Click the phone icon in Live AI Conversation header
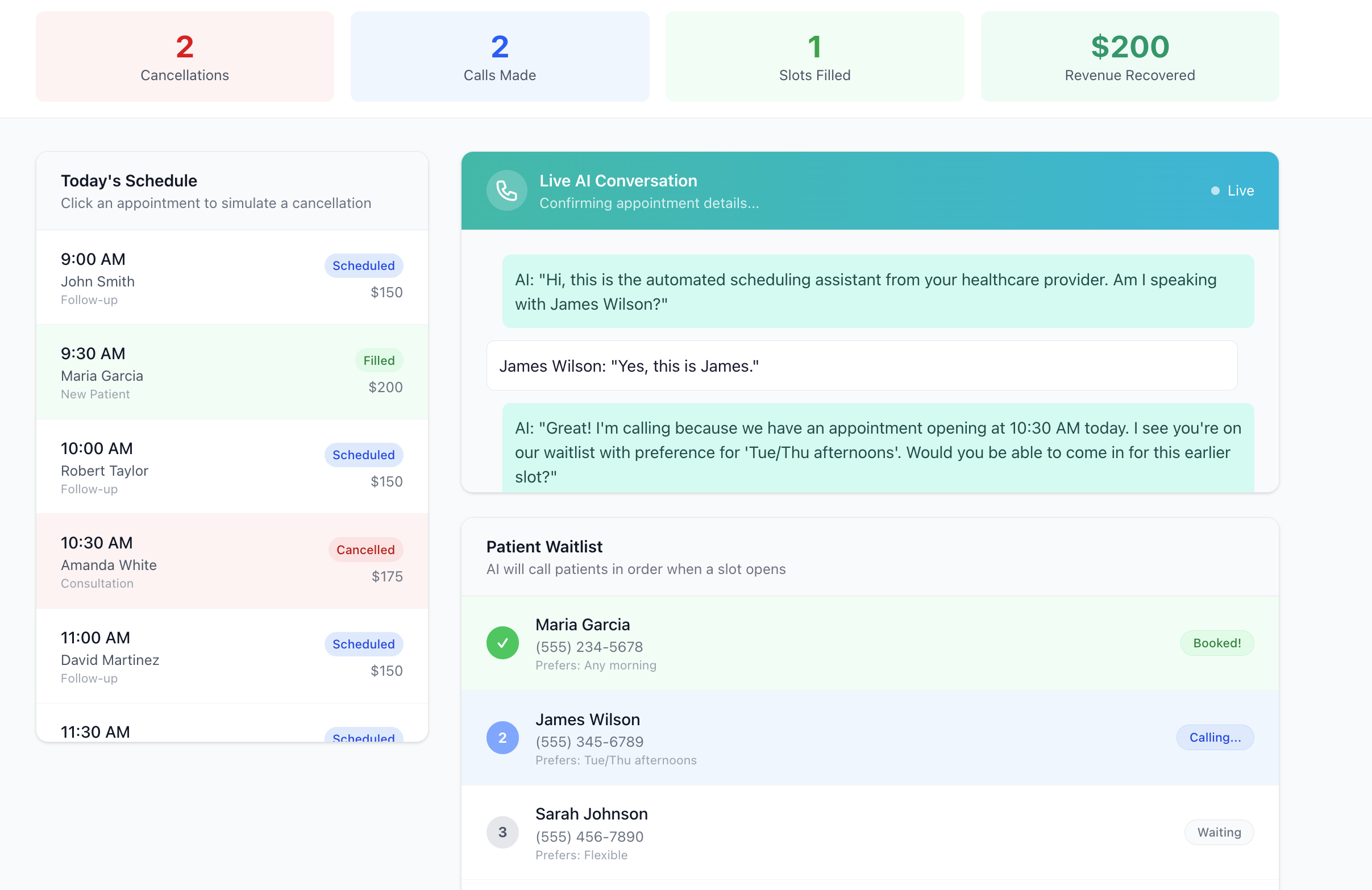This screenshot has height=890, width=1372. [x=506, y=190]
